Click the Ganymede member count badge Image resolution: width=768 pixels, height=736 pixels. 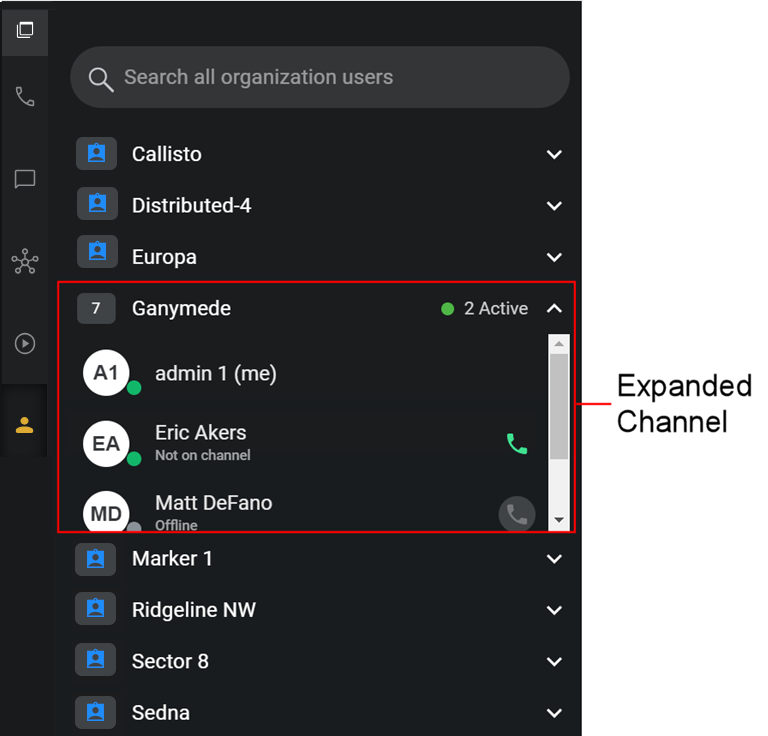coord(96,308)
